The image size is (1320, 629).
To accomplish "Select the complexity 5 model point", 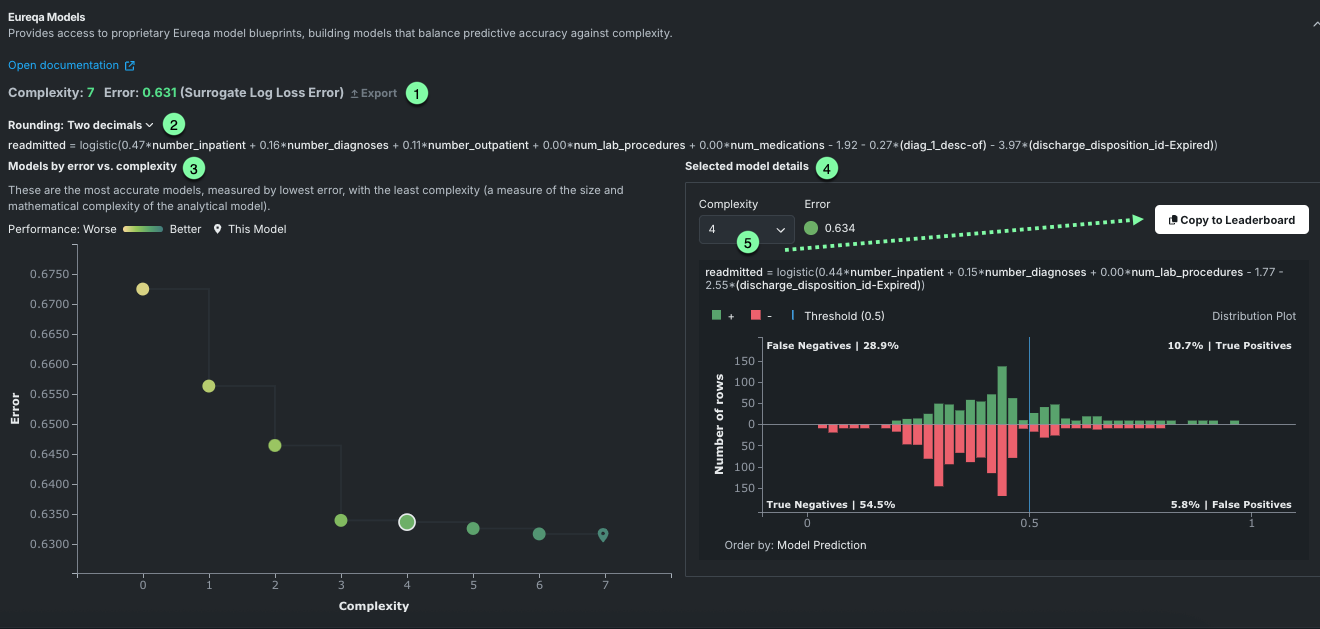I will [473, 528].
